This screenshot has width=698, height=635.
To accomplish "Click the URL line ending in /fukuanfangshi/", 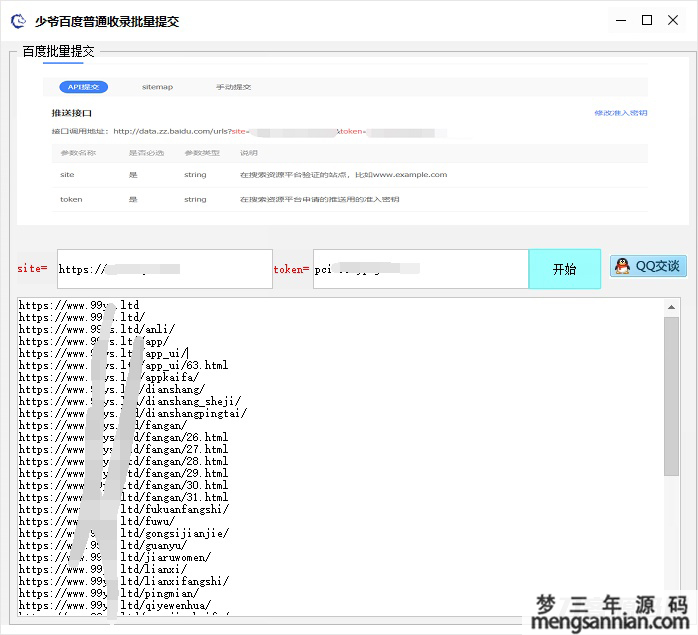I will (124, 509).
